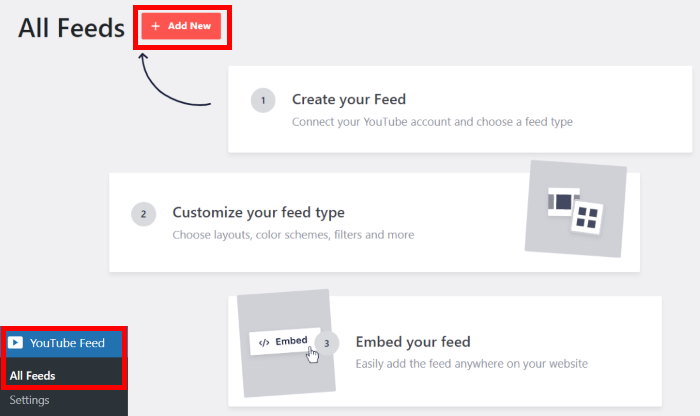Click the filmstrip layout illustration icon

click(x=564, y=202)
